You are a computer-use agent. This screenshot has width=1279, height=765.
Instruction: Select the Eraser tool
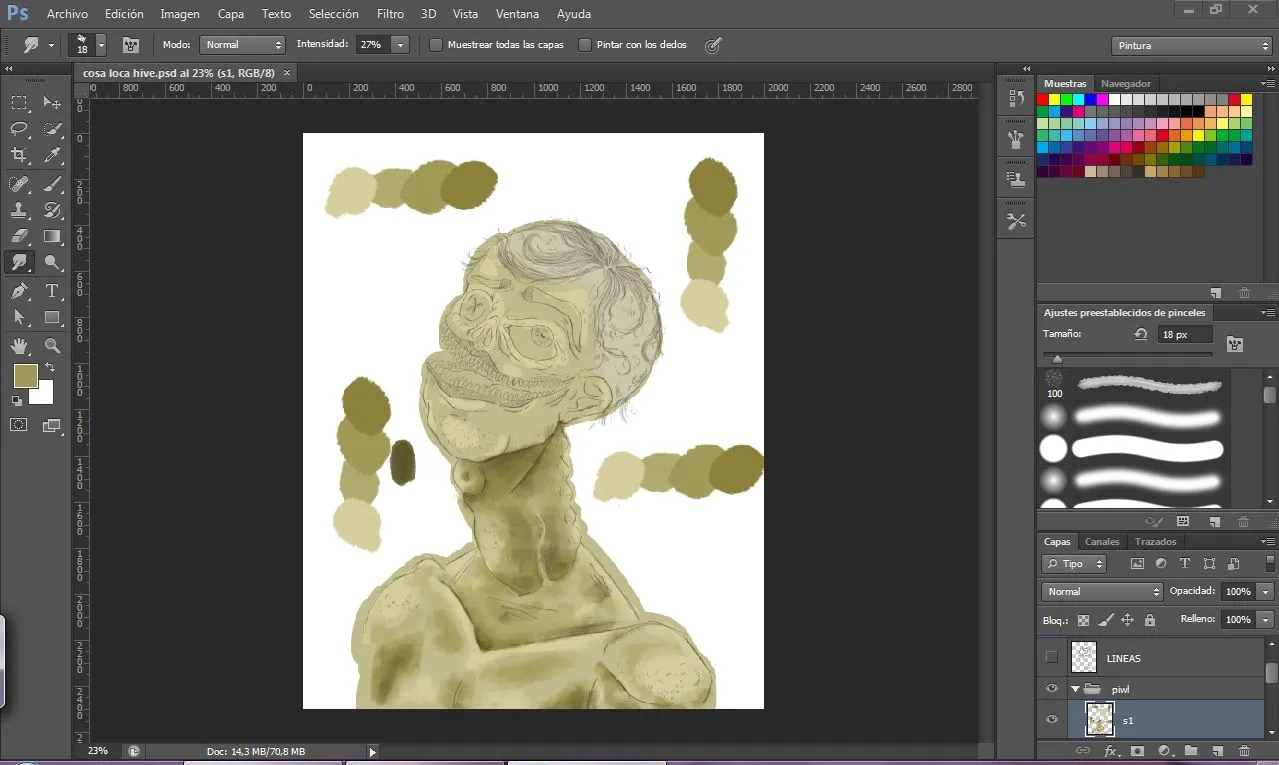(19, 237)
